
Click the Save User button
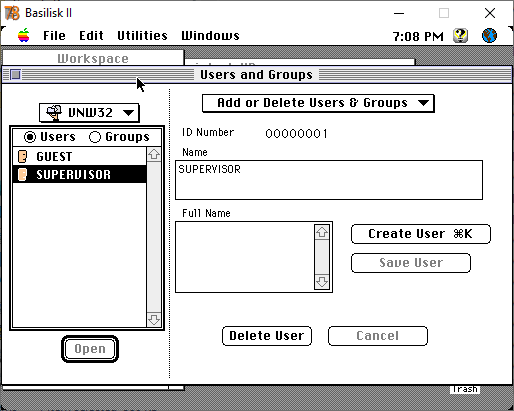pyautogui.click(x=411, y=263)
